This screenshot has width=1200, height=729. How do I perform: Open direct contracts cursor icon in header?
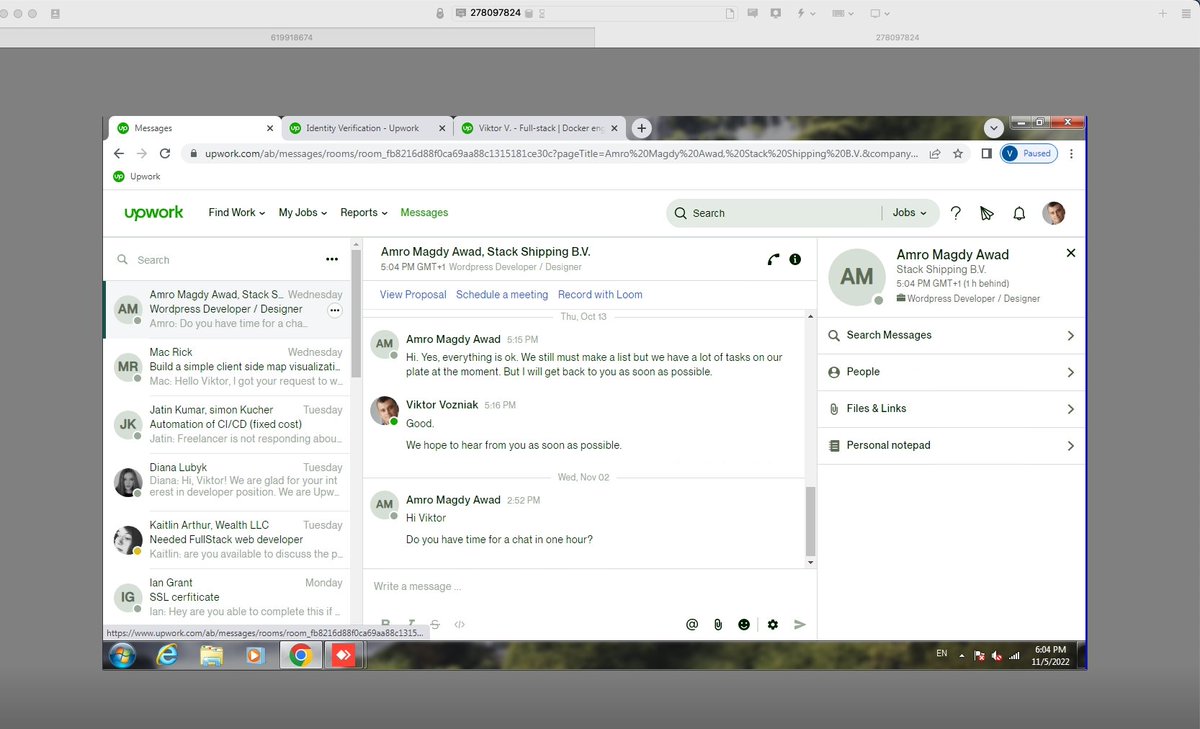coord(987,213)
